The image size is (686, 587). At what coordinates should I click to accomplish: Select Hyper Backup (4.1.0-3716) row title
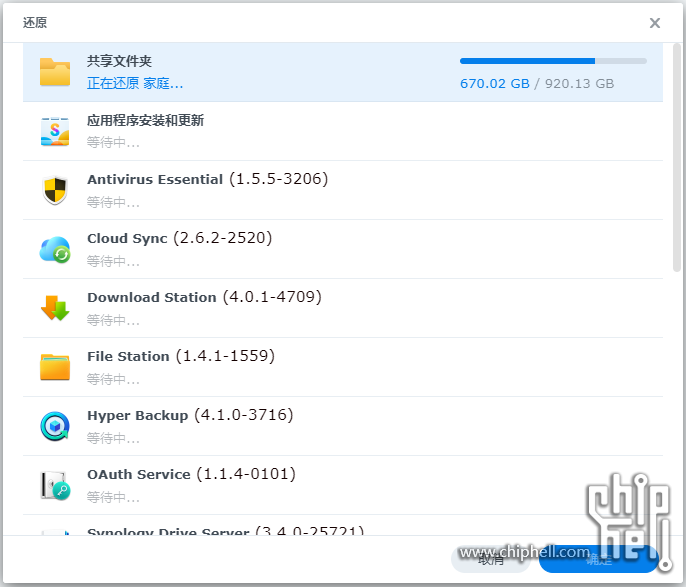[190, 416]
